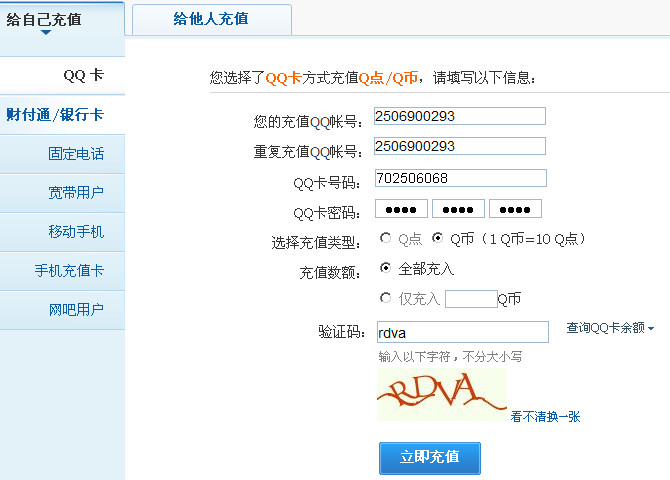This screenshot has height=480, width=670.
Task: Choose 仅充入 radio option
Action: tap(385, 297)
